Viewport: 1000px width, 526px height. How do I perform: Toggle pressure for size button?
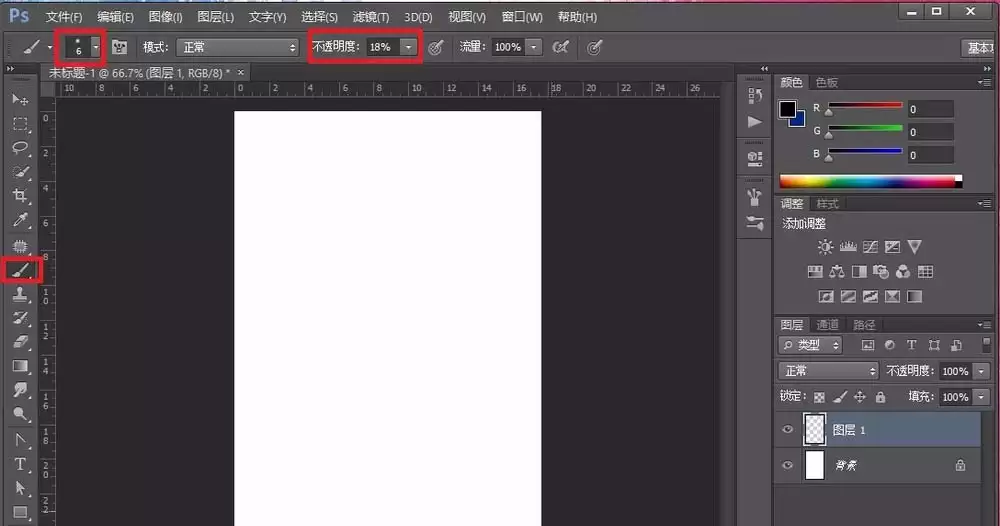pos(594,47)
